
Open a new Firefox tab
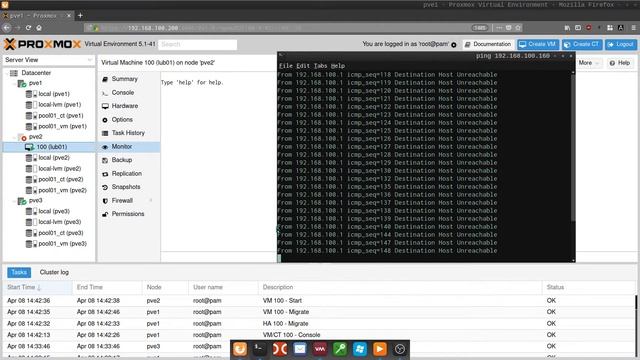pyautogui.click(x=80, y=16)
